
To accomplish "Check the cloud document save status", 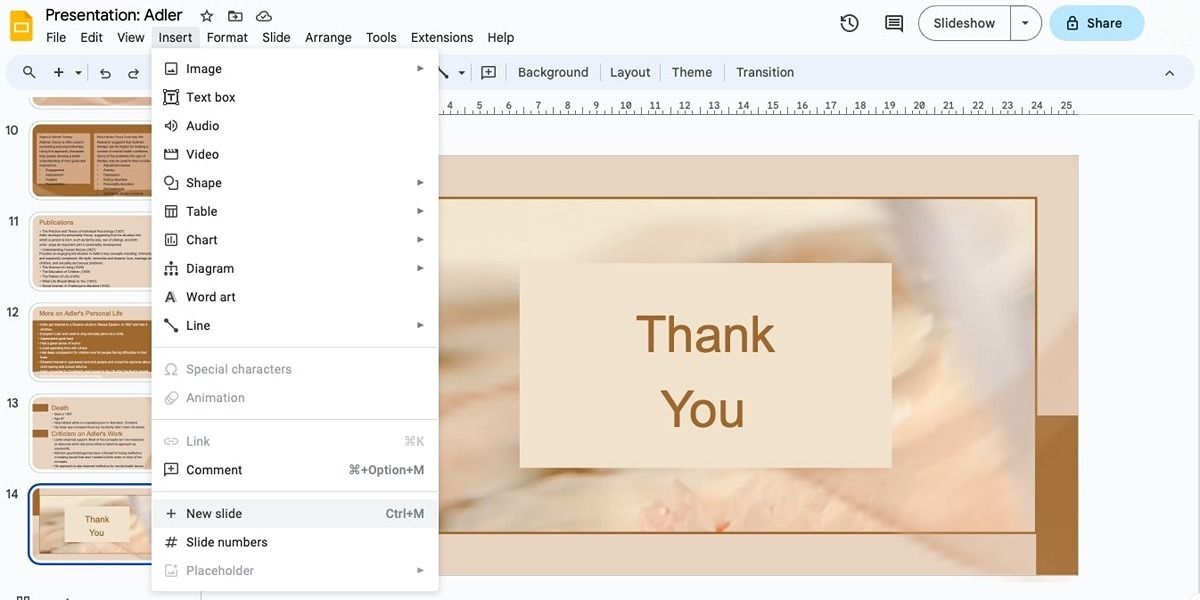I will 263,15.
